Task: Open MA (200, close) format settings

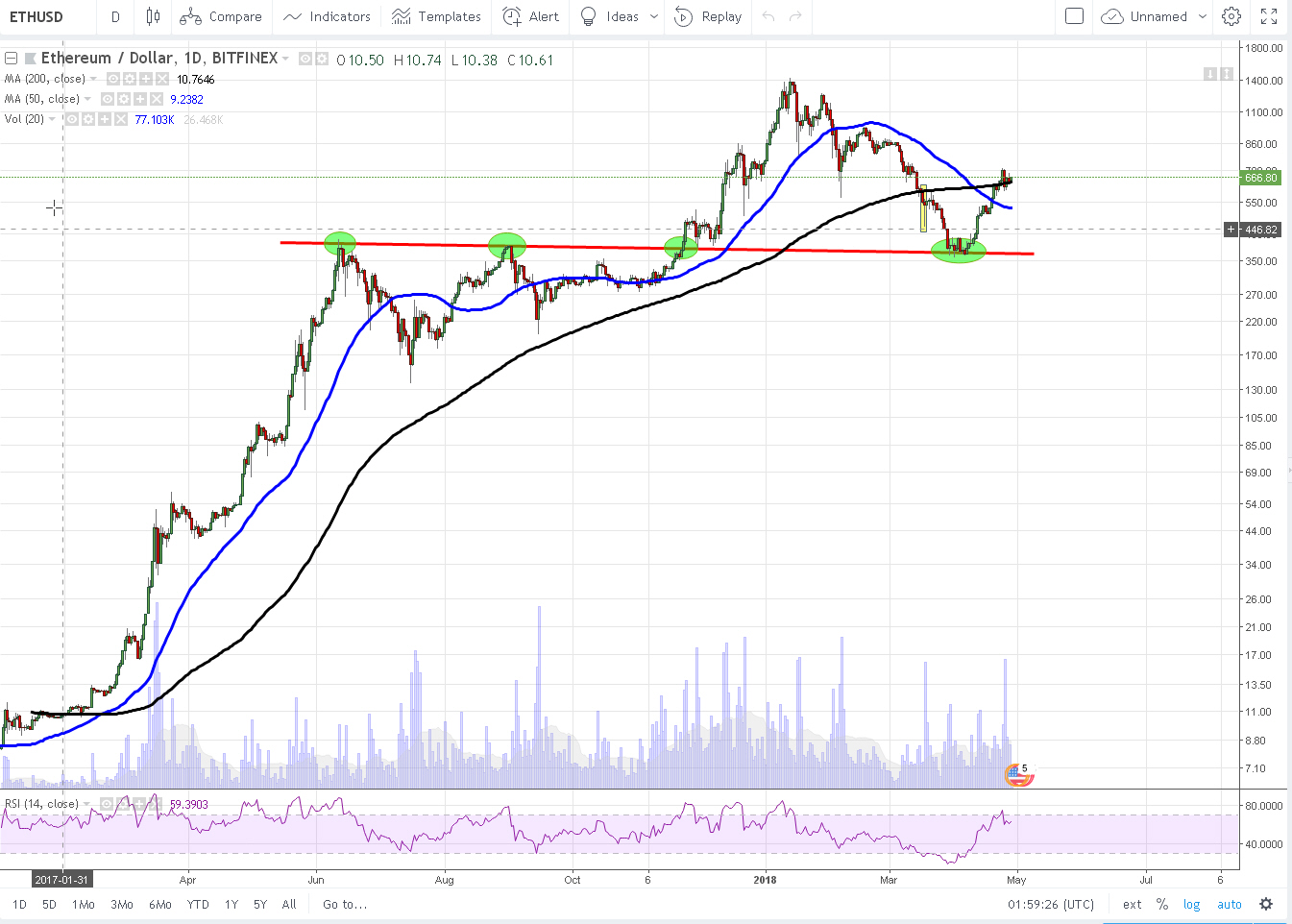Action: [x=130, y=79]
